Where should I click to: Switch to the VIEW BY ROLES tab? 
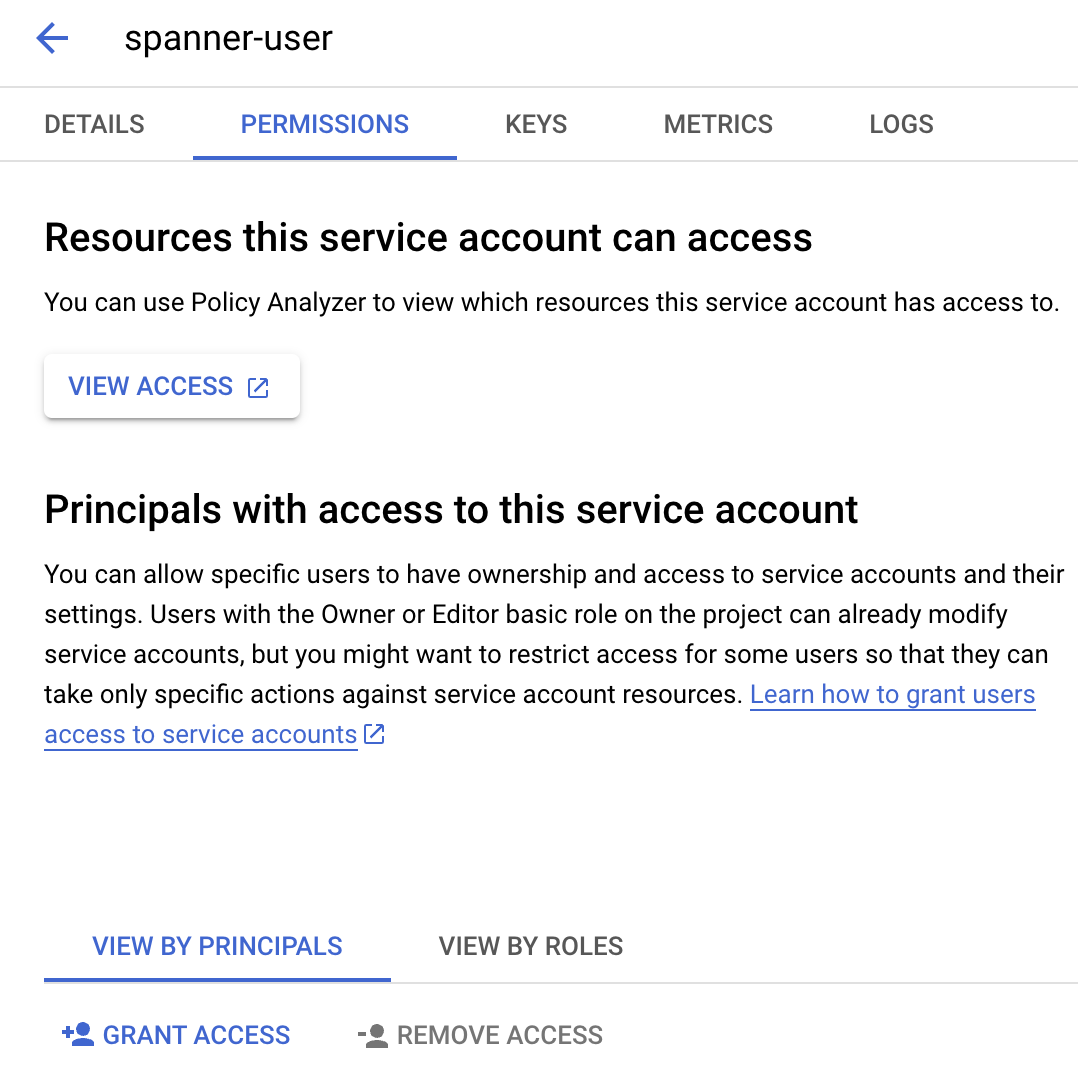point(530,946)
